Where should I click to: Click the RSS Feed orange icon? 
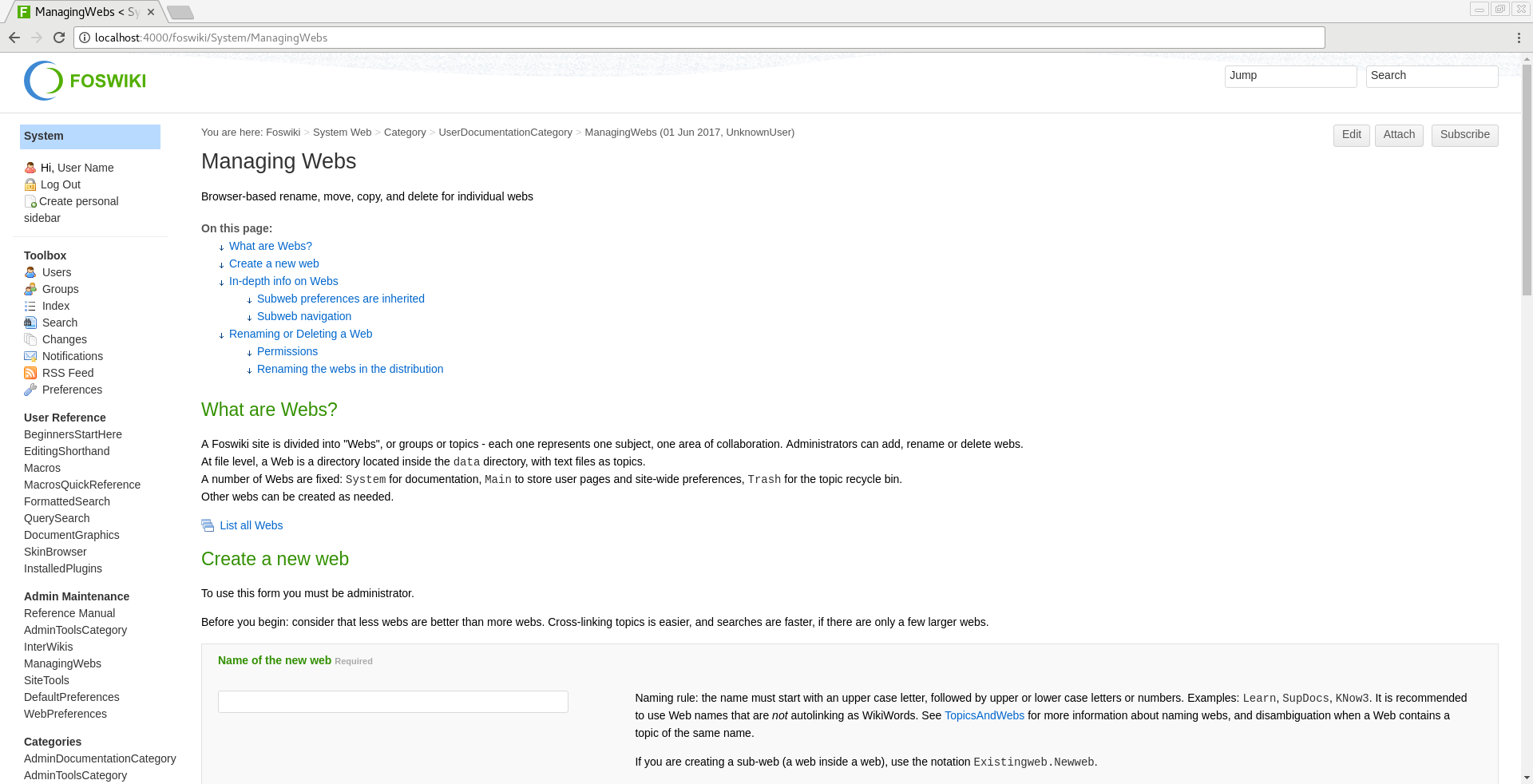(x=30, y=373)
